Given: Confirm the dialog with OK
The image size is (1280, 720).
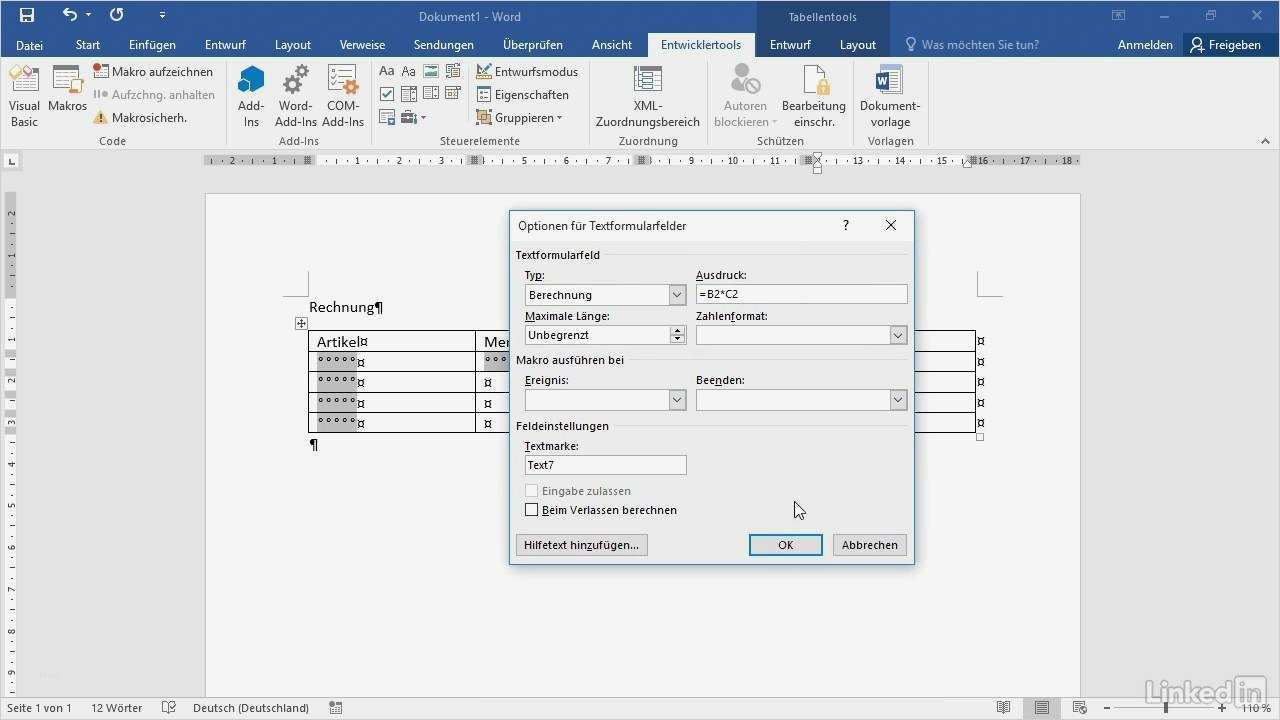Looking at the screenshot, I should [785, 545].
